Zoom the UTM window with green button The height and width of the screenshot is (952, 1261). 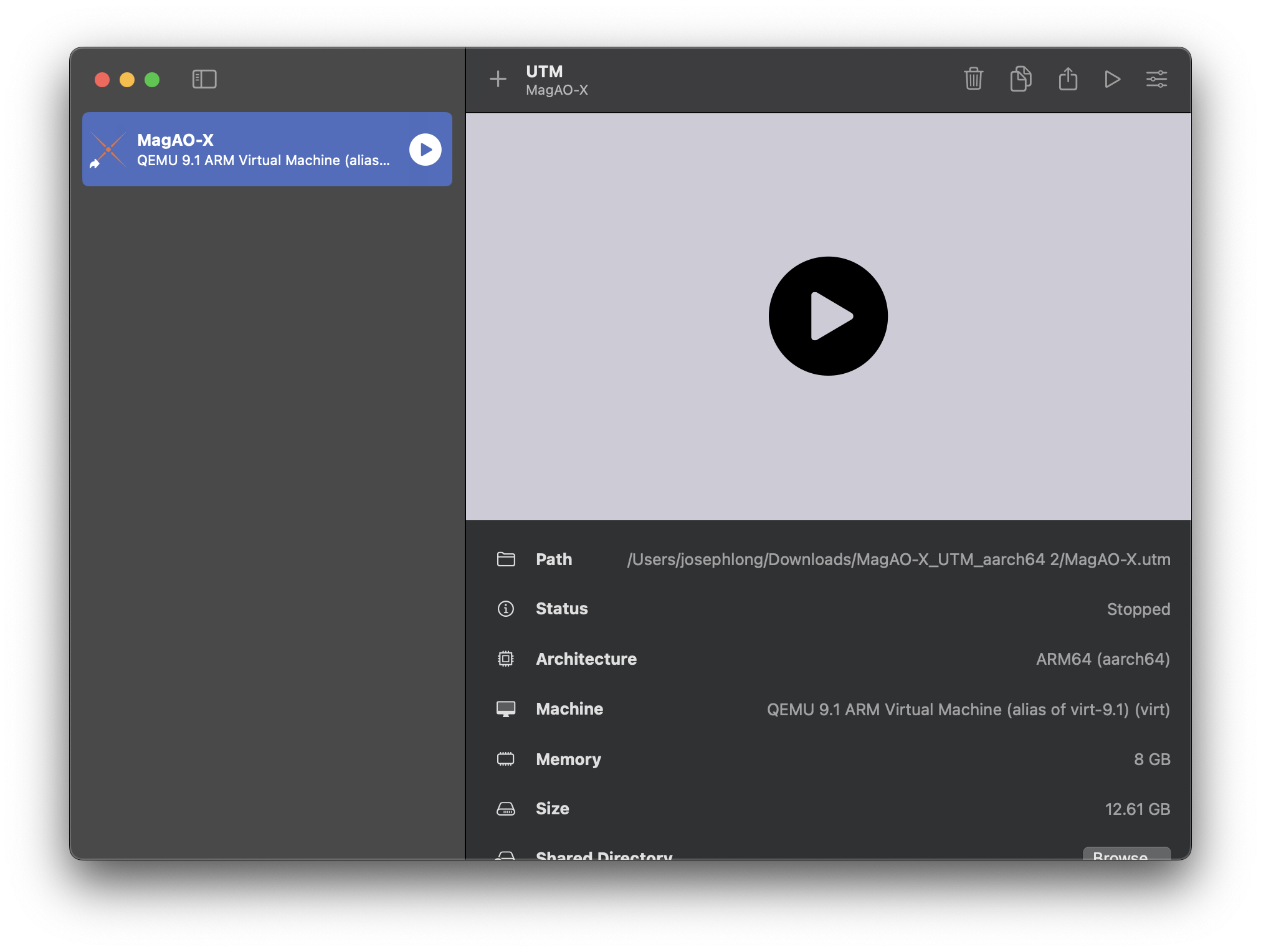152,80
